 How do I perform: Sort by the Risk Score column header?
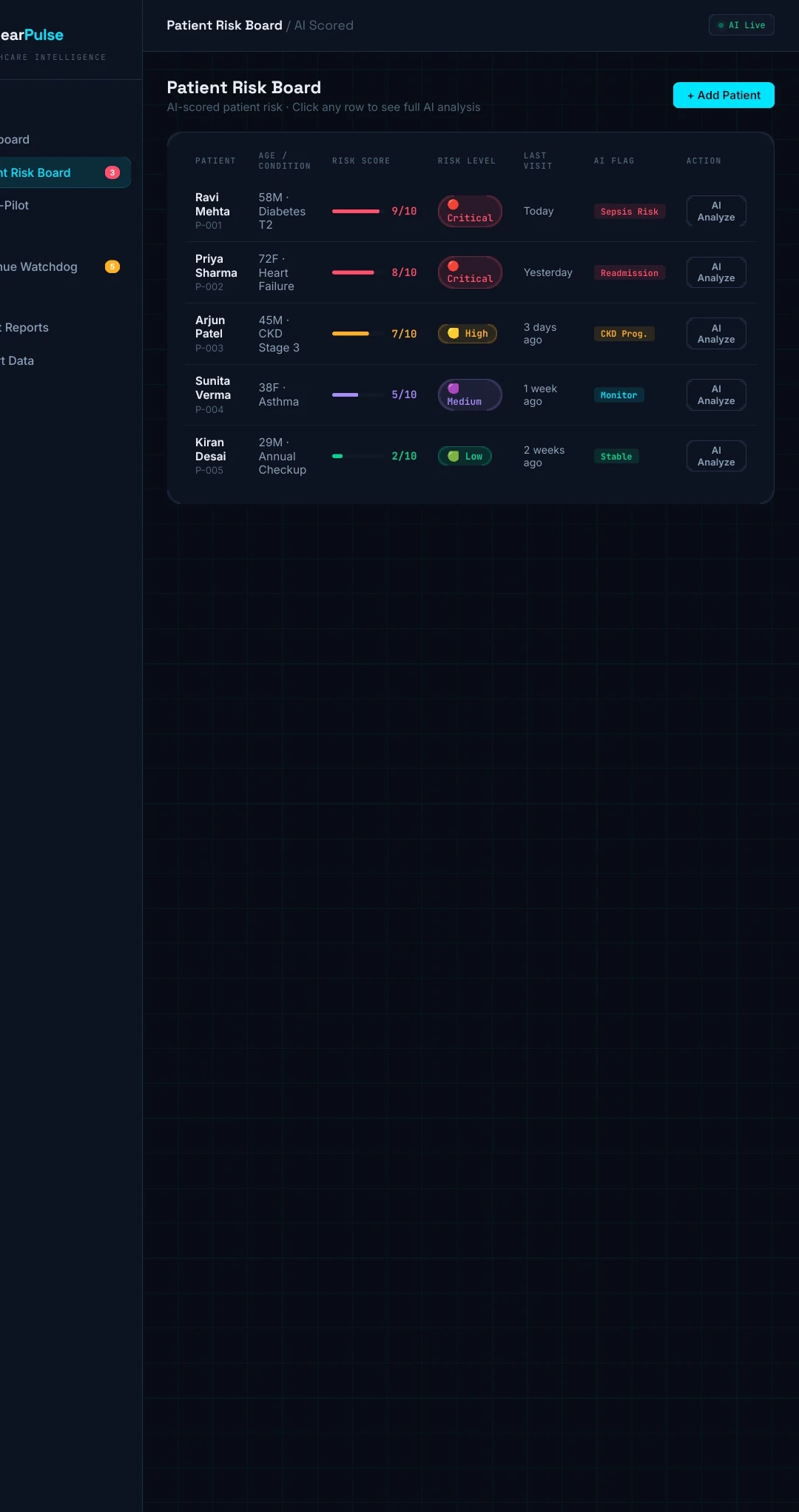click(x=361, y=161)
